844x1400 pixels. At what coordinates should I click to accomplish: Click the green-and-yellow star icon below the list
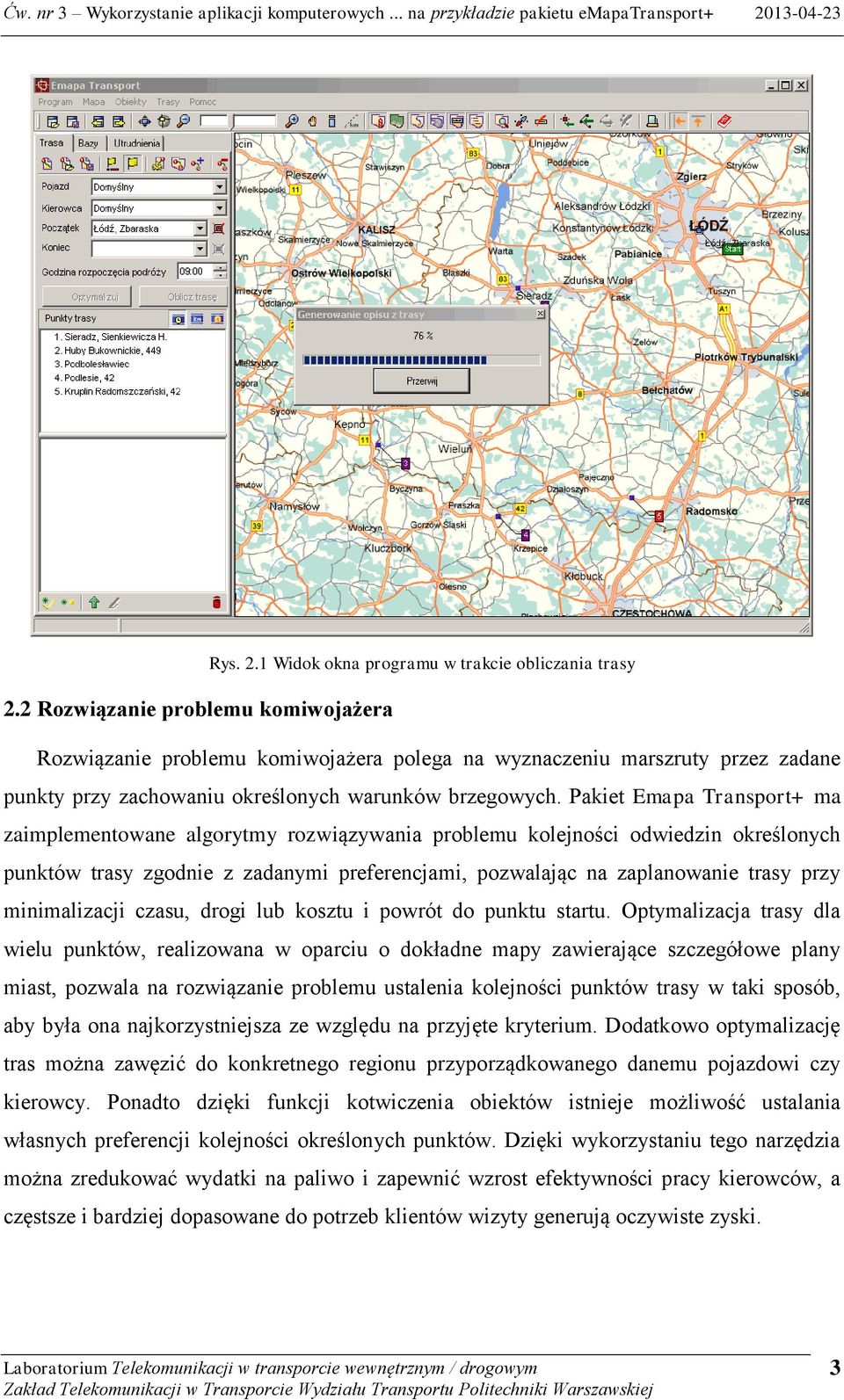tap(69, 602)
